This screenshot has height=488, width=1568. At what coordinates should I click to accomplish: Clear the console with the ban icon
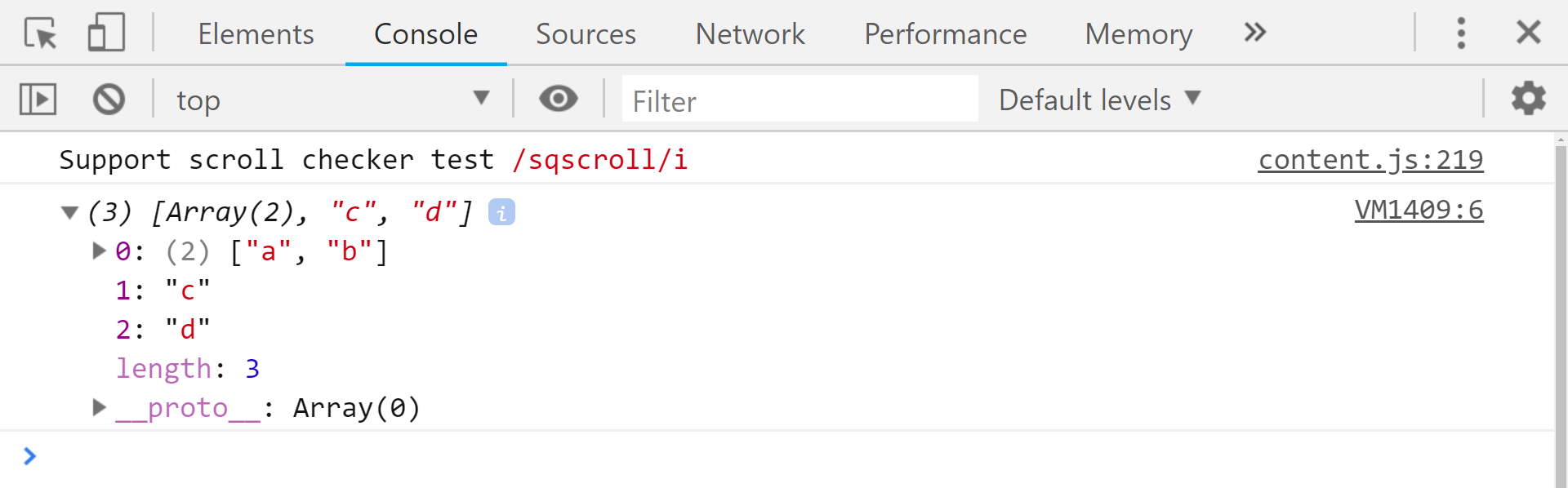(109, 100)
